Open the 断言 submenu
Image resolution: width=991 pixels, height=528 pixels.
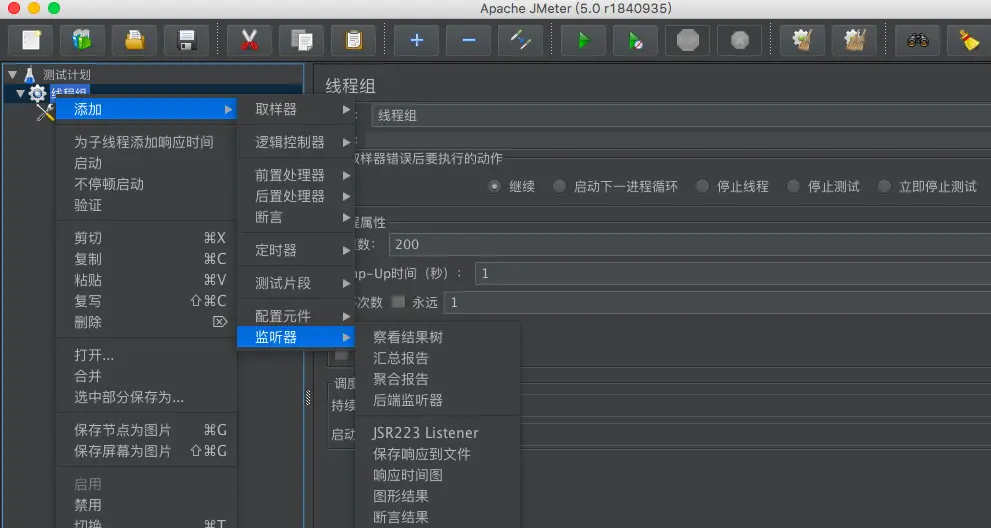(296, 217)
